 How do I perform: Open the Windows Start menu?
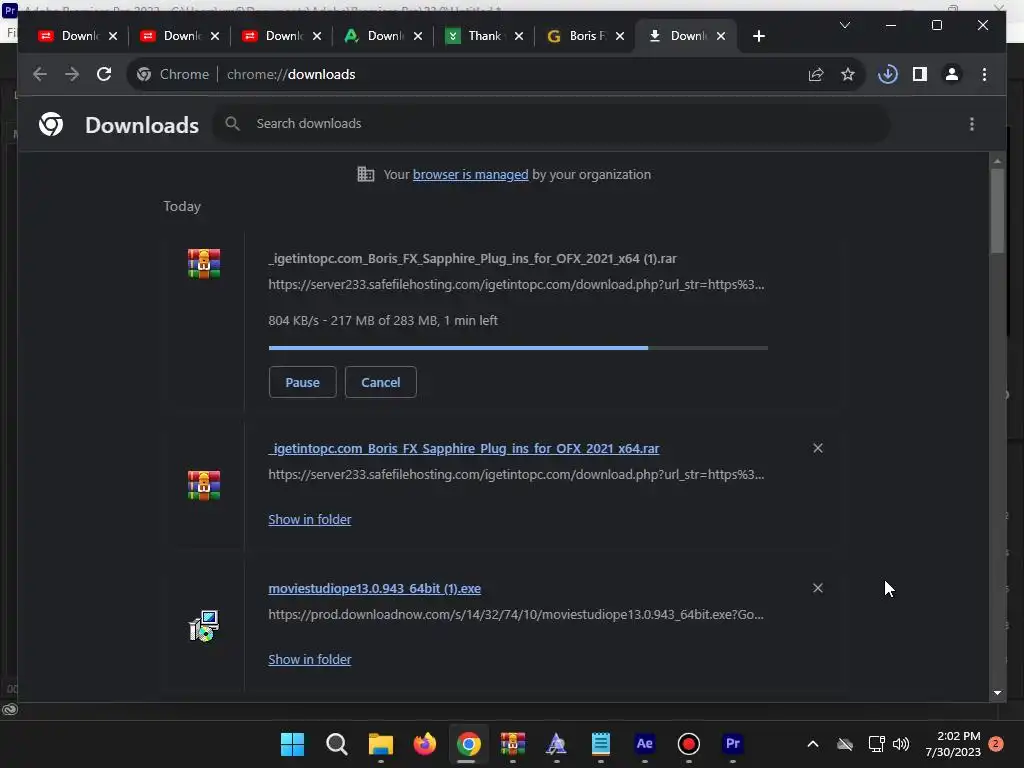[x=292, y=744]
